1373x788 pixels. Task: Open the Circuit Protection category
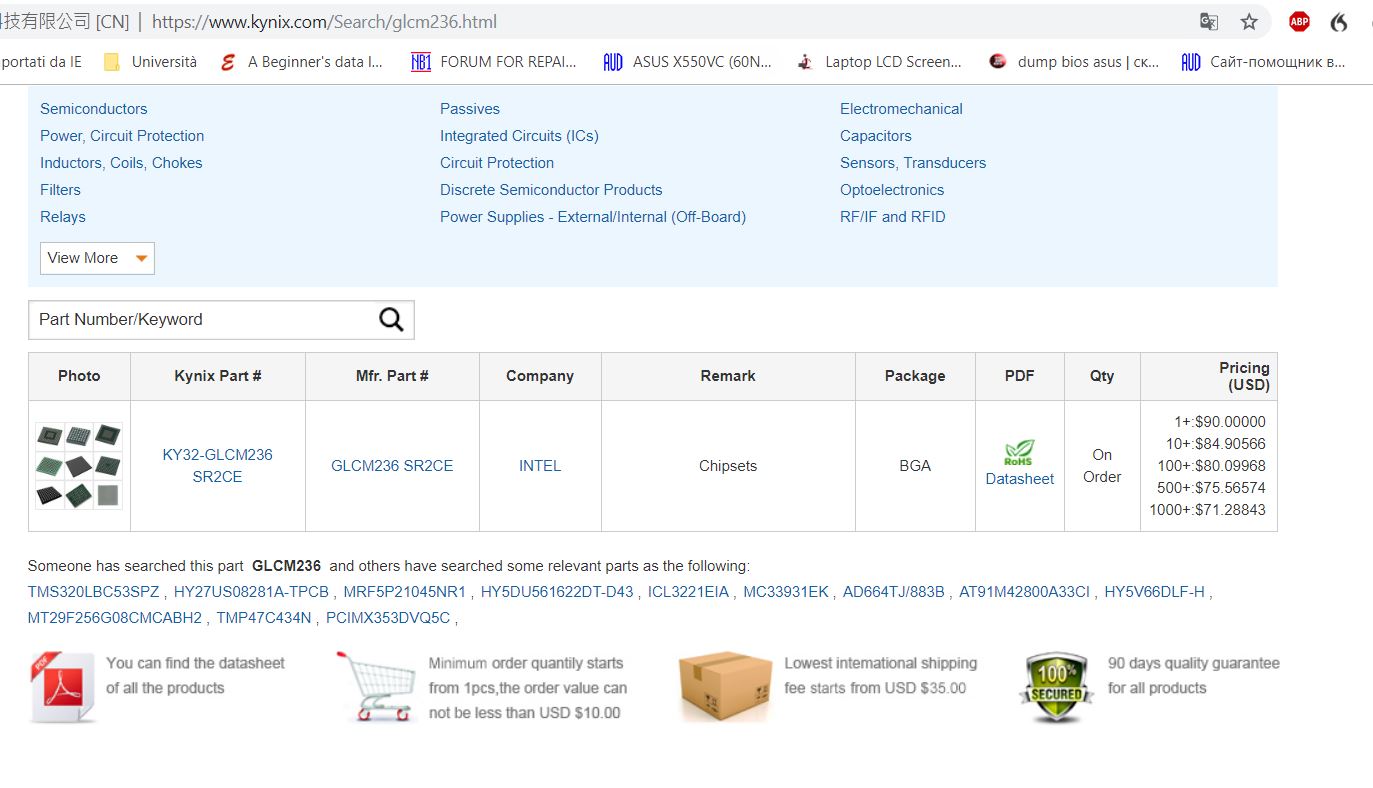tap(497, 163)
